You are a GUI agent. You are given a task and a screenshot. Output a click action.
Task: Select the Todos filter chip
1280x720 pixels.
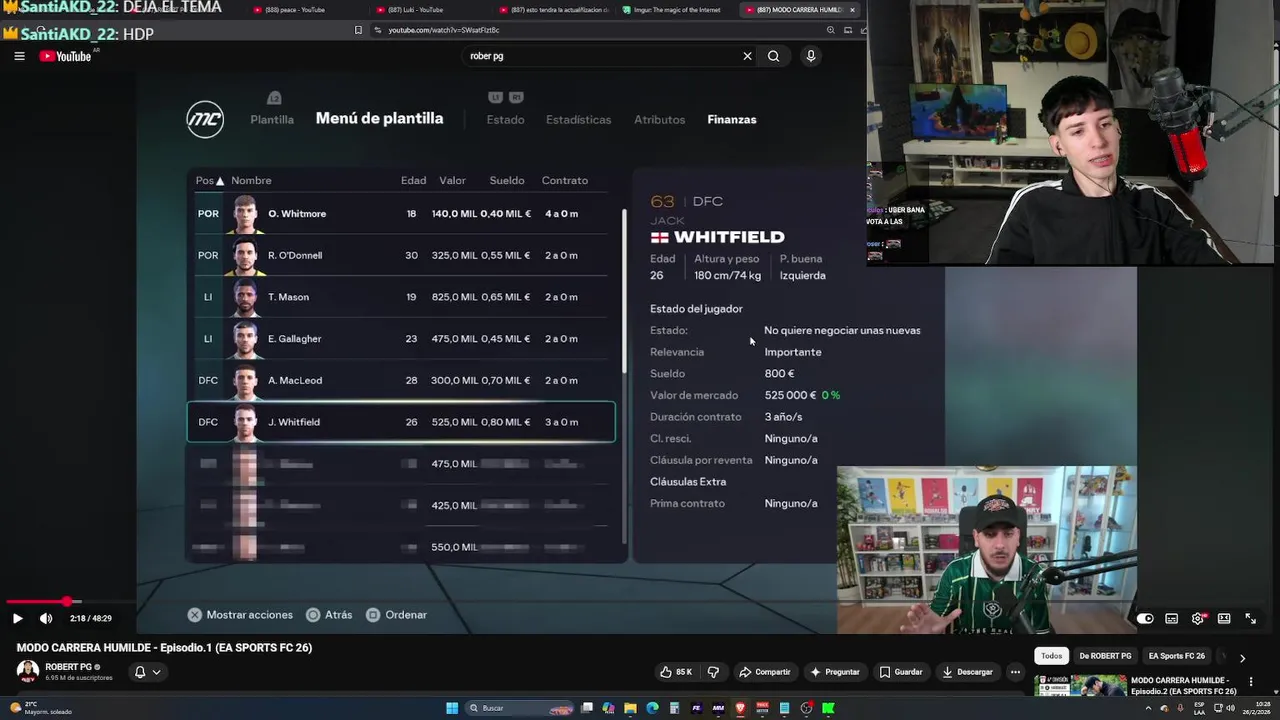tap(1051, 656)
